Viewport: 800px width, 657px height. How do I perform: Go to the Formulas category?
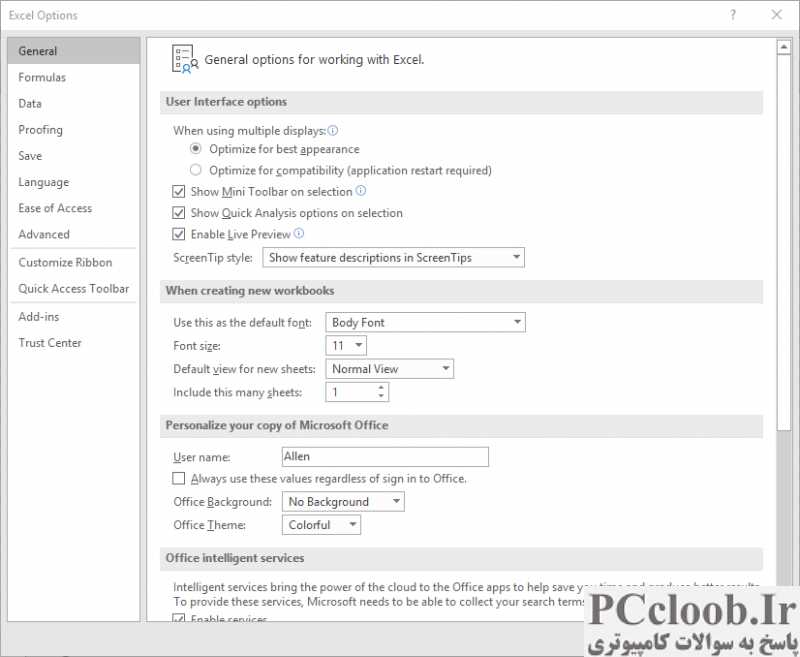(x=74, y=77)
